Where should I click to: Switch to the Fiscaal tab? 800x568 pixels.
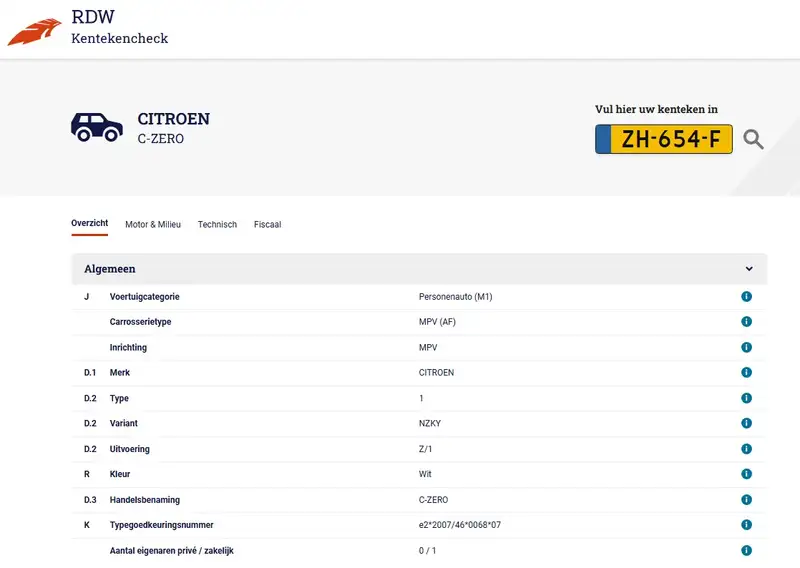(267, 224)
